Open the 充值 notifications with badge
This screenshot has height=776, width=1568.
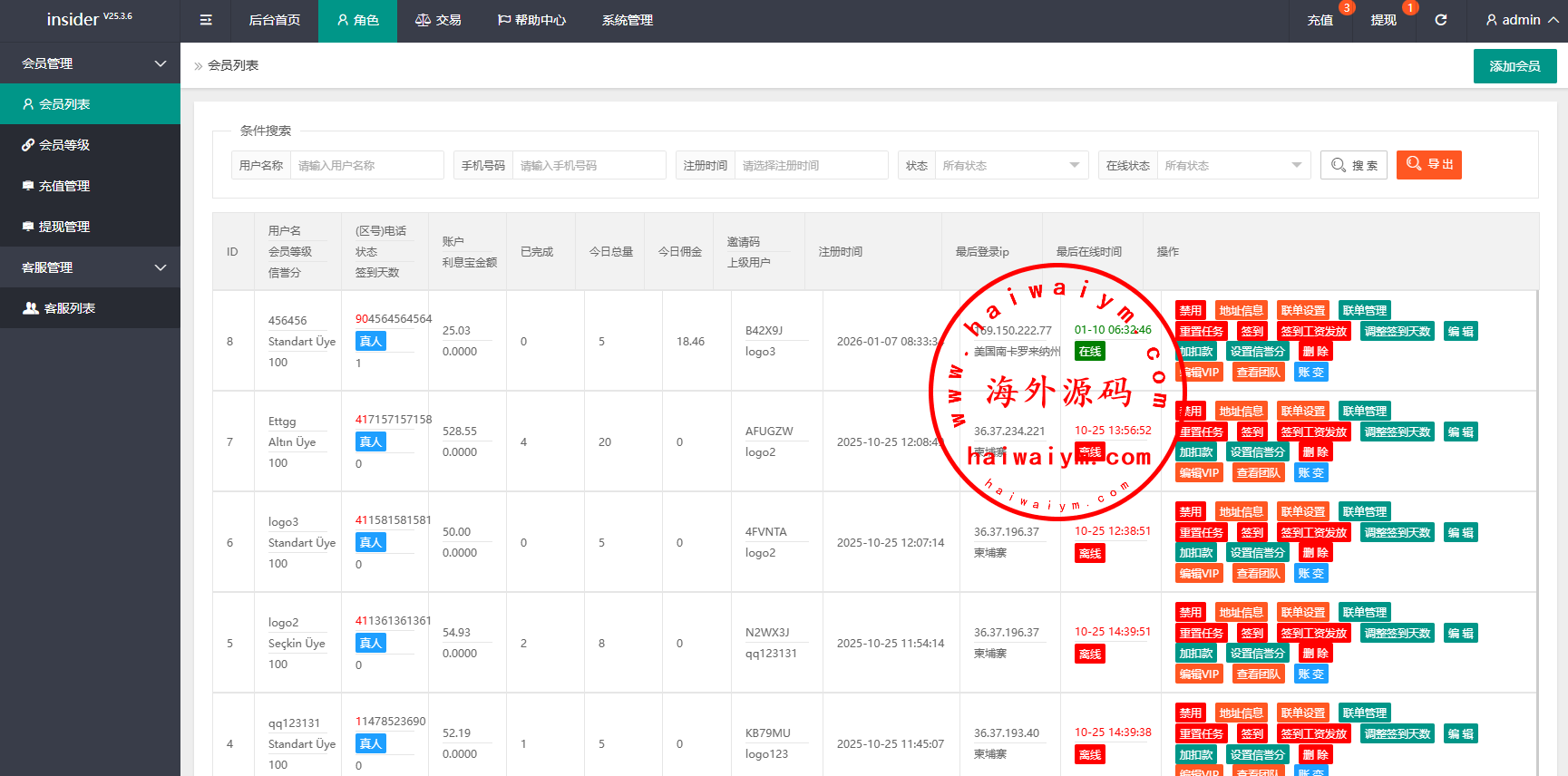(1320, 20)
